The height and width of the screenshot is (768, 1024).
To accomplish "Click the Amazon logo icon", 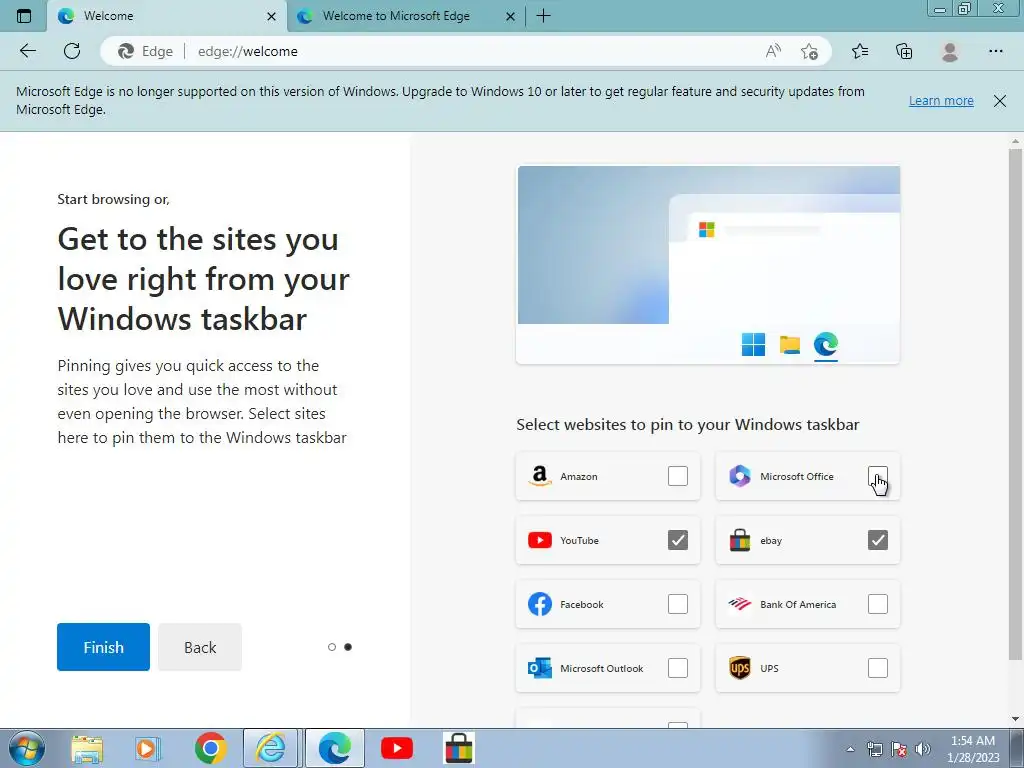I will pyautogui.click(x=539, y=476).
